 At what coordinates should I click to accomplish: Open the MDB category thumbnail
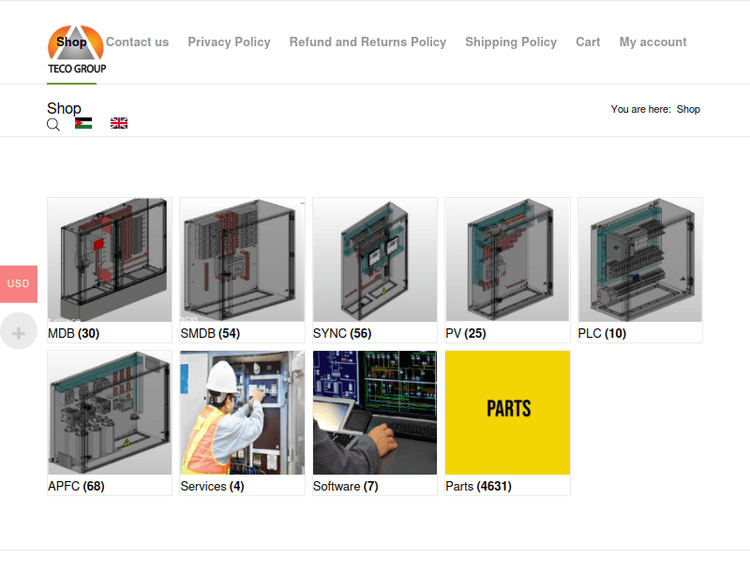pos(109,260)
